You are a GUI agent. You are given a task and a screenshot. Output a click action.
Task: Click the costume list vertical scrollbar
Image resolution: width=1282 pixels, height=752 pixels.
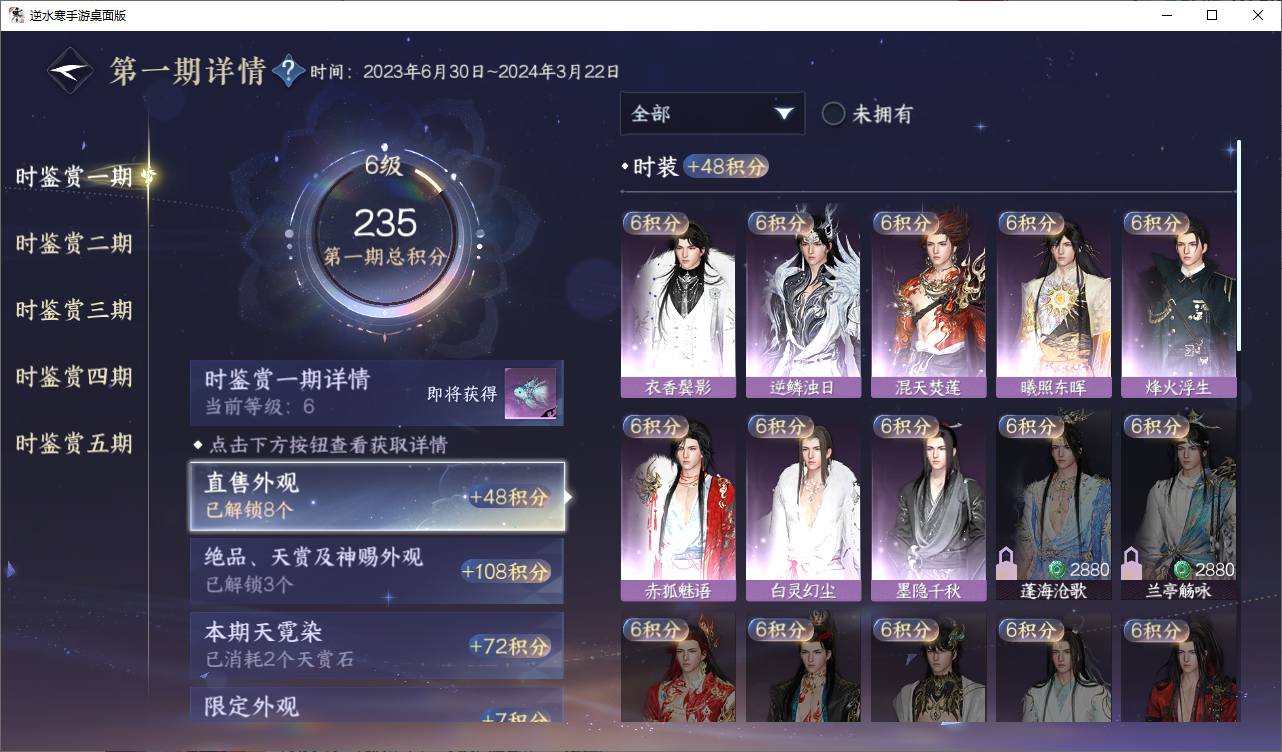[x=1239, y=245]
